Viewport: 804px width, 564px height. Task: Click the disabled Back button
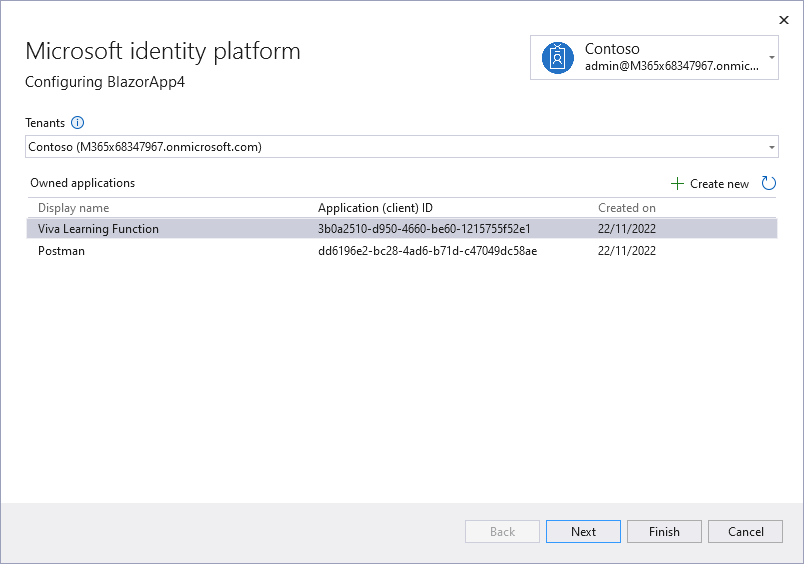[x=502, y=532]
